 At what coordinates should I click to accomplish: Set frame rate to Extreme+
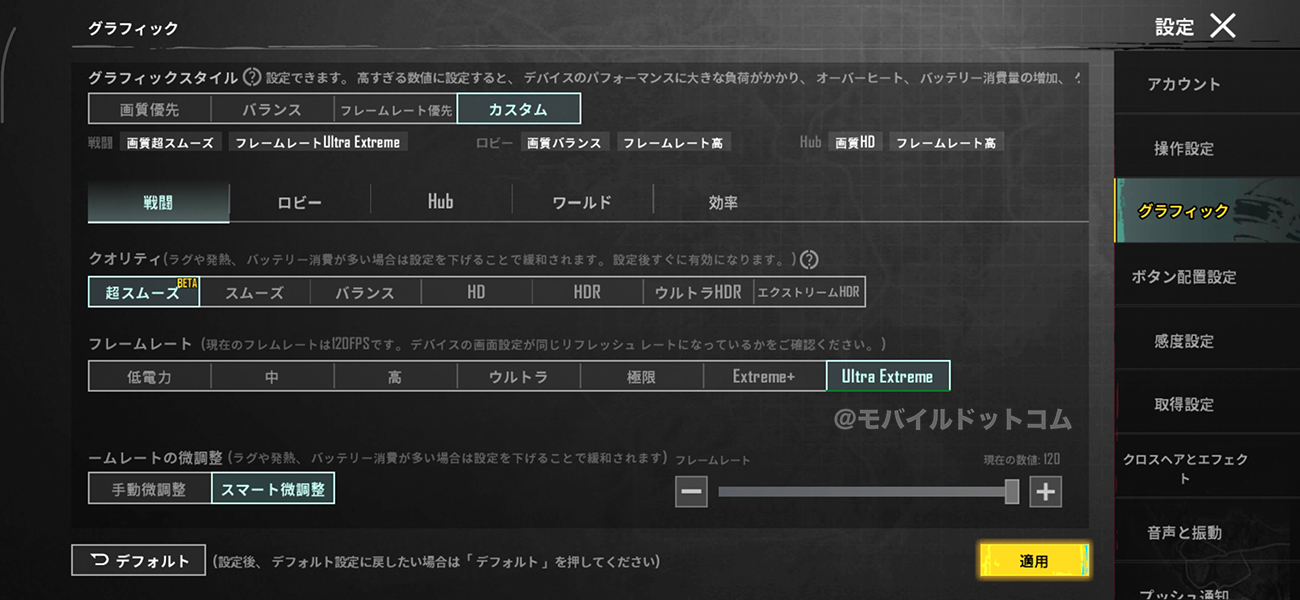click(764, 377)
